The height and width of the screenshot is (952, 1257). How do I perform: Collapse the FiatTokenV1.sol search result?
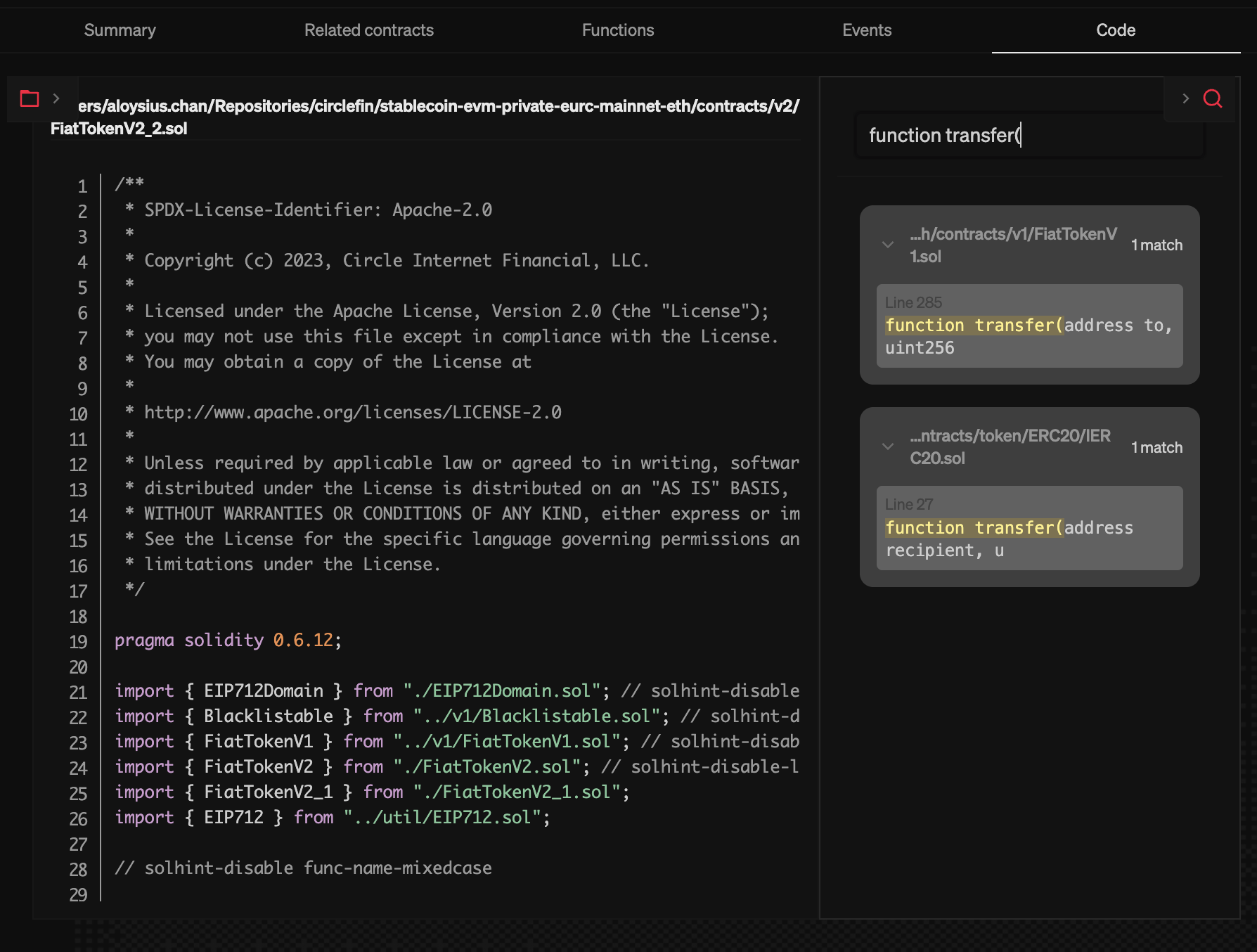[888, 245]
